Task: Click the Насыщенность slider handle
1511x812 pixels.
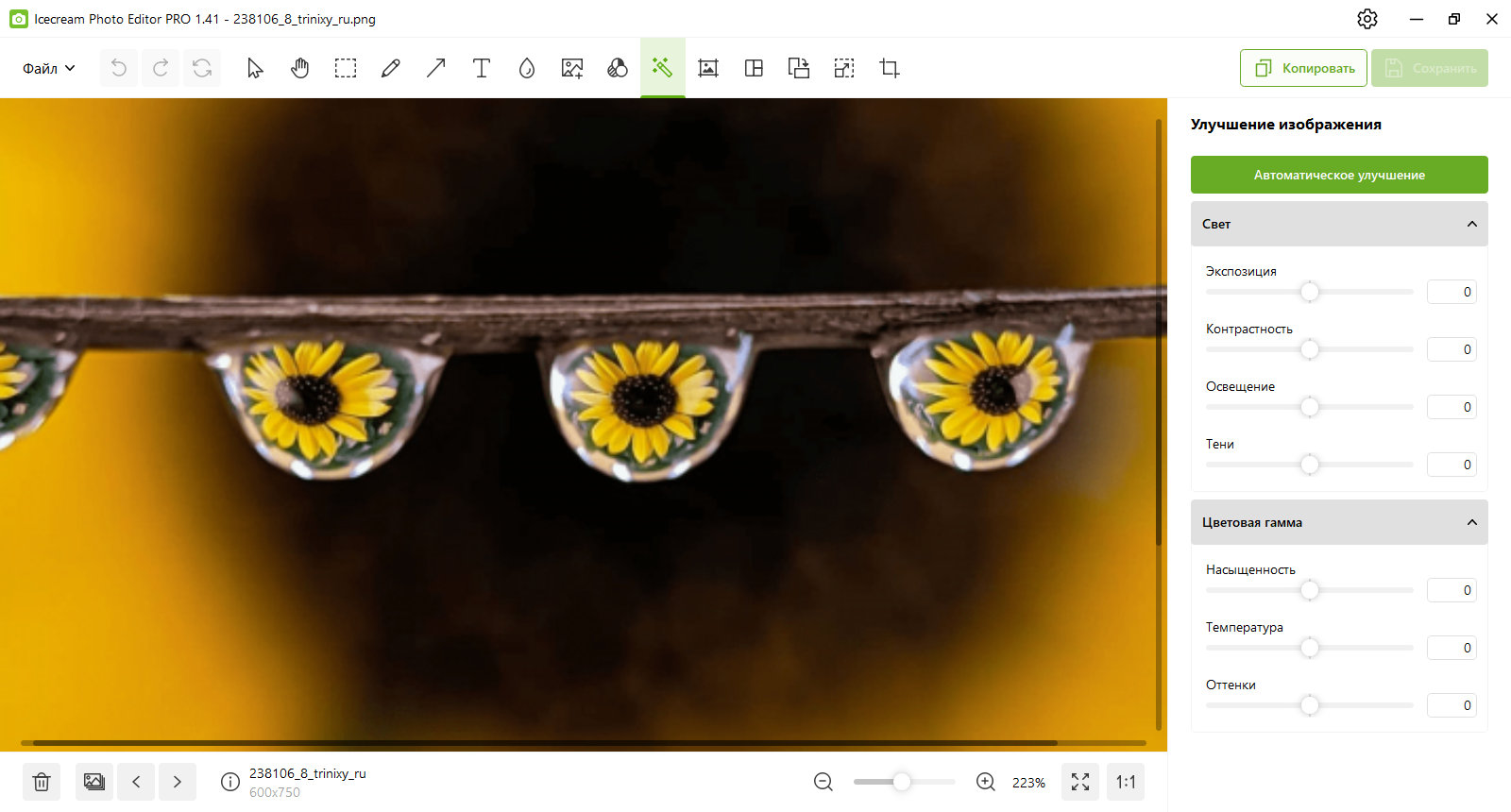Action: [x=1310, y=590]
